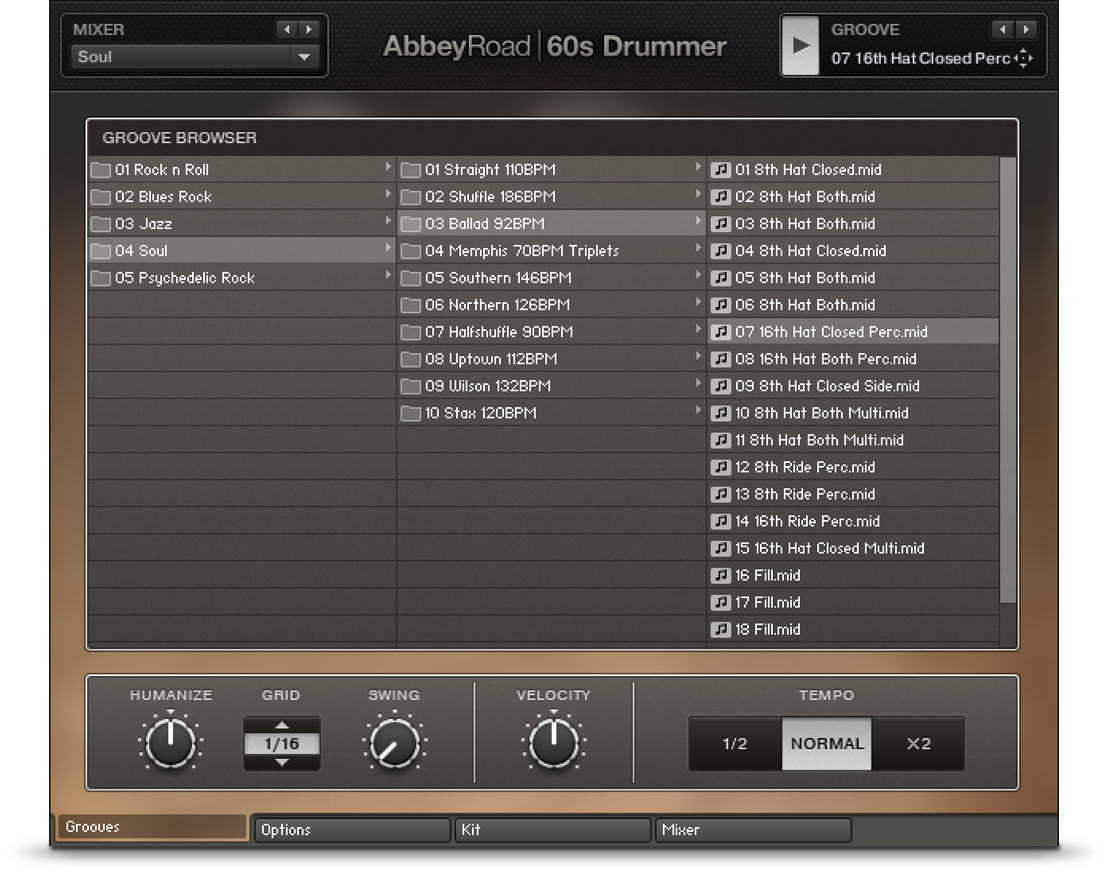Click MIDI note icon of 16 Fill.mid
The image size is (1110, 880).
[721, 576]
